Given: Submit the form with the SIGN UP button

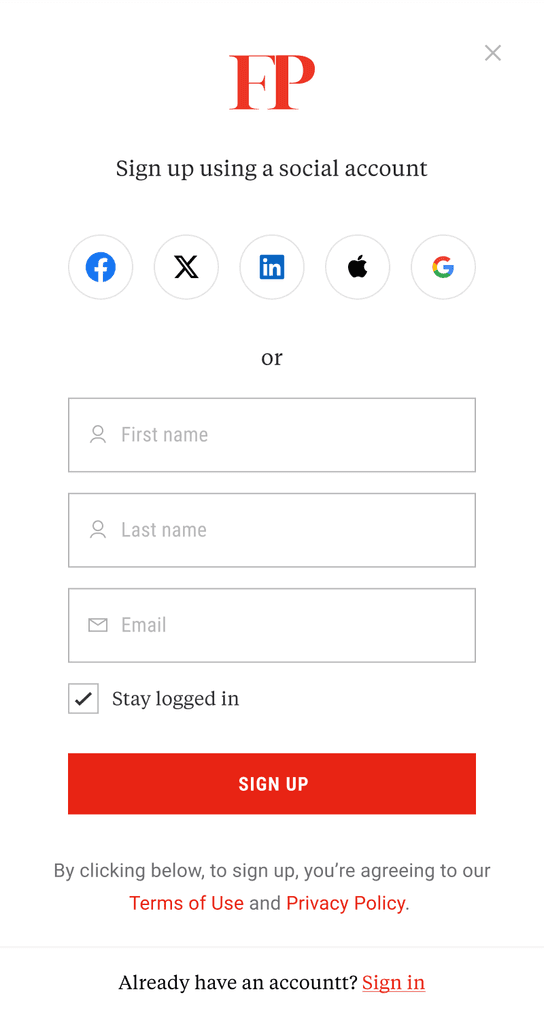Looking at the screenshot, I should tap(272, 784).
